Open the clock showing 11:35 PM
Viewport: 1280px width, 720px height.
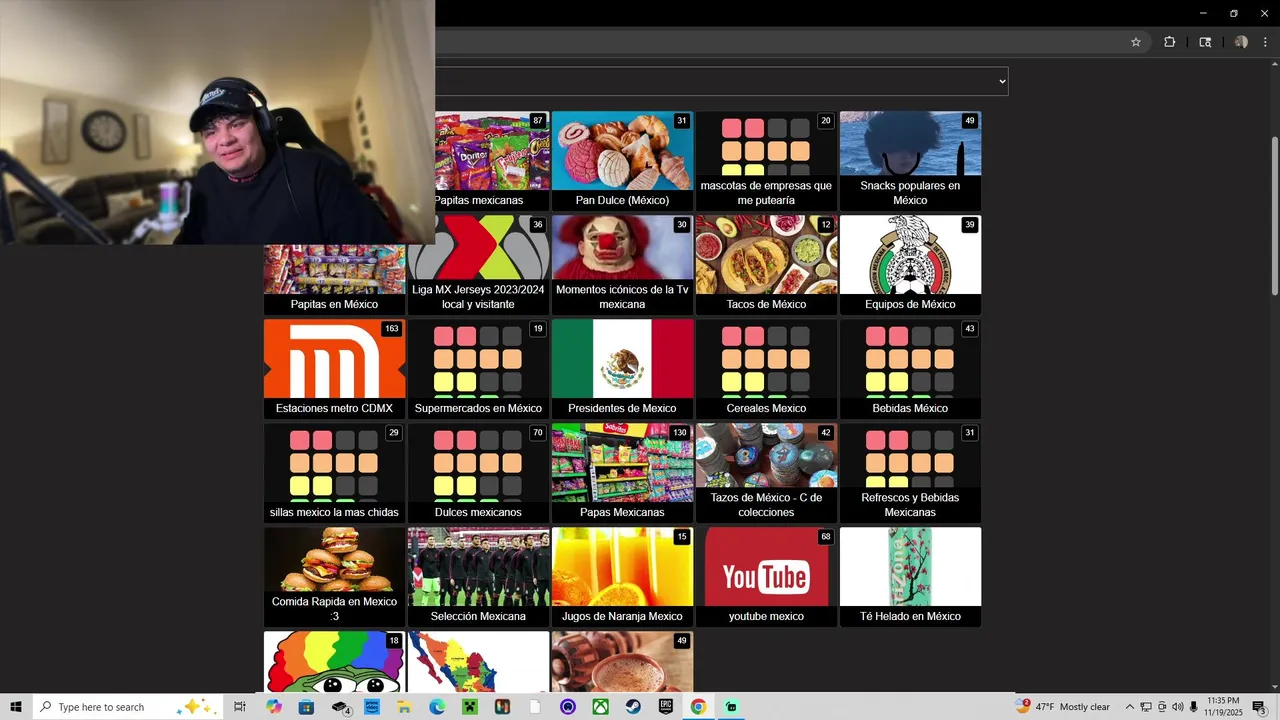[x=1223, y=707]
